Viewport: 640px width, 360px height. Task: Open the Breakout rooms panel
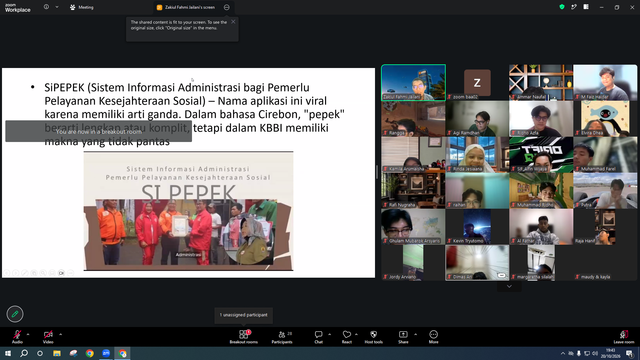(x=244, y=337)
